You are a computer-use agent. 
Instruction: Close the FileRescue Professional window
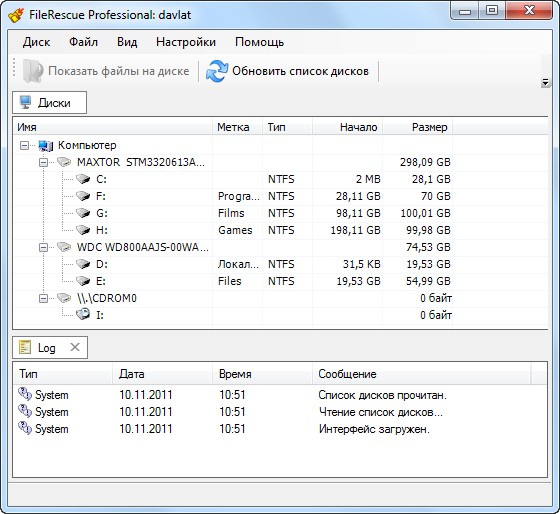click(x=529, y=11)
